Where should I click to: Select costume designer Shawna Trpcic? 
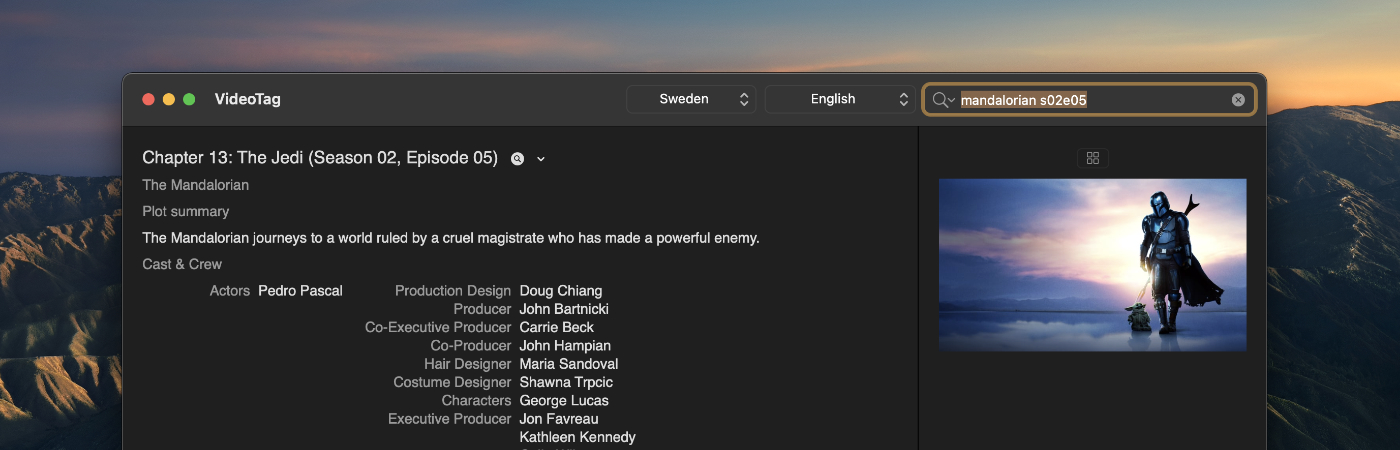(566, 382)
